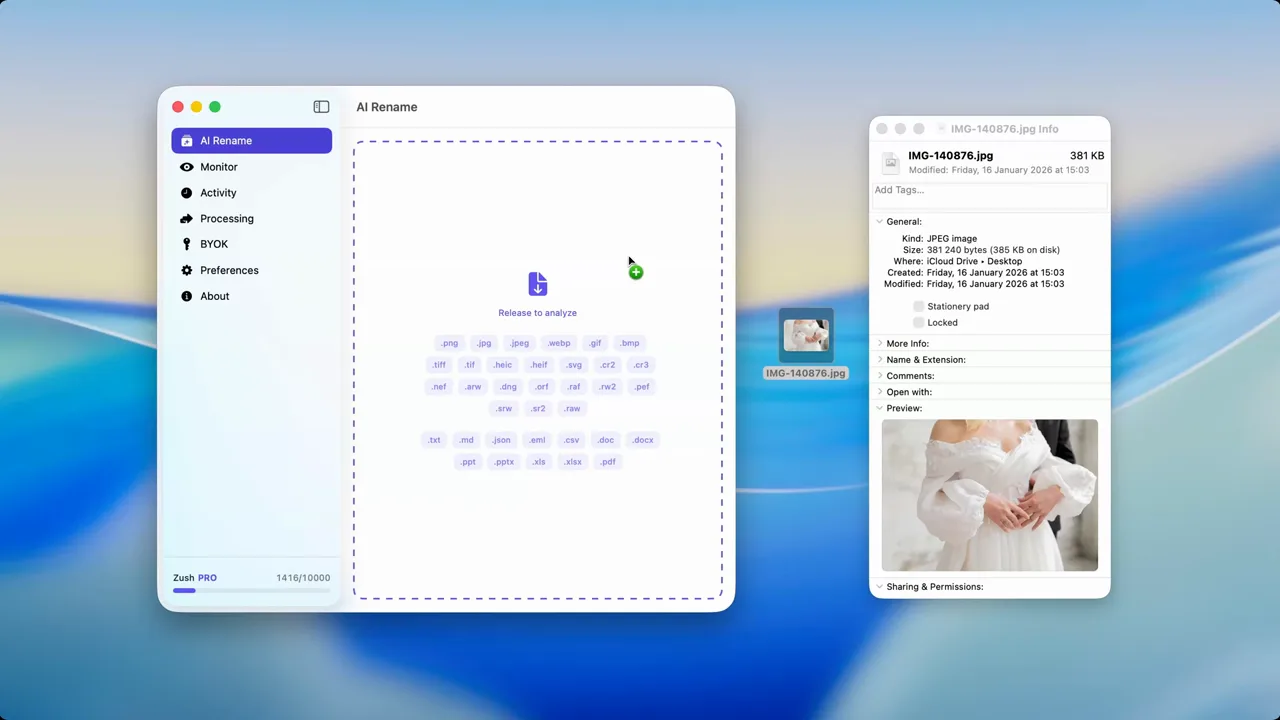Collapse the General section

(x=880, y=222)
